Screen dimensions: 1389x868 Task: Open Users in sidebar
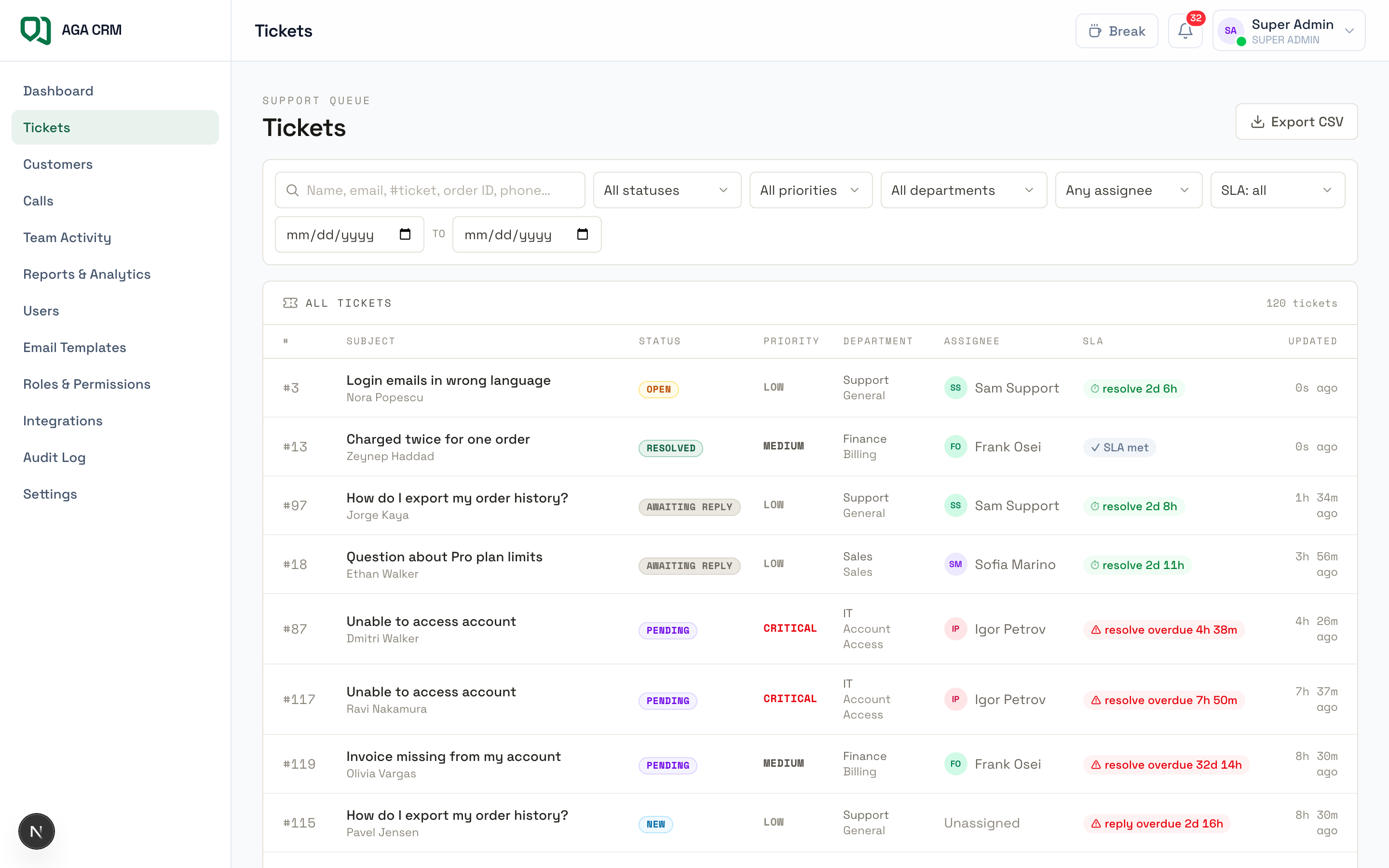click(x=115, y=311)
